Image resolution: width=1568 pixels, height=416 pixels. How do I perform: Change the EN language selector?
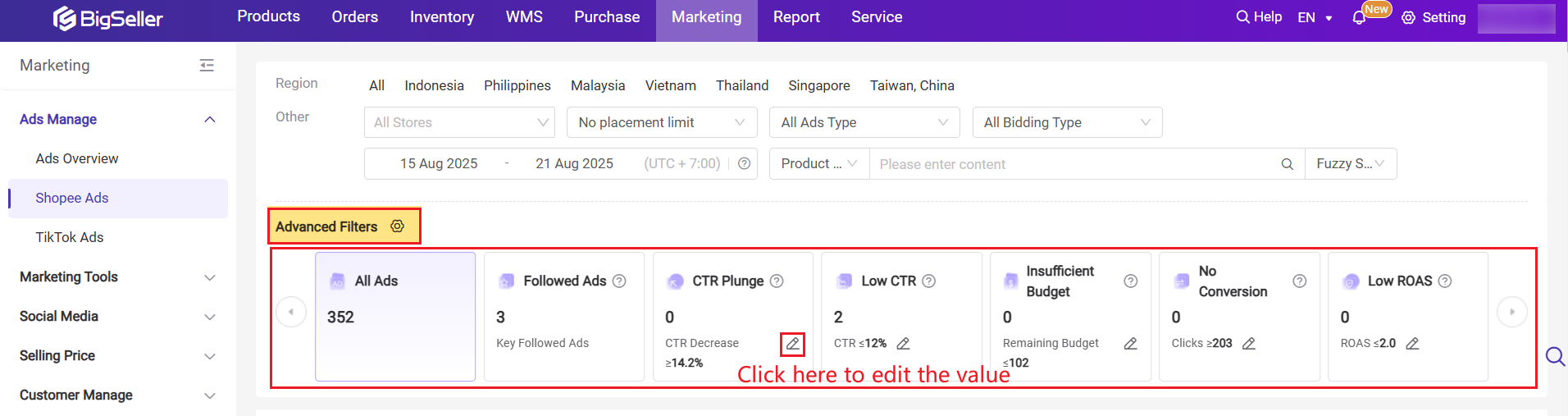click(x=1315, y=17)
